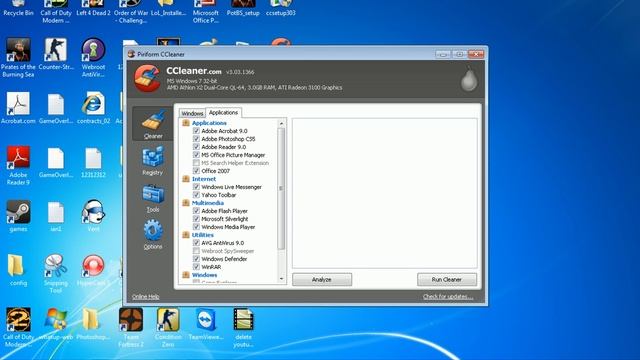Image resolution: width=640 pixels, height=360 pixels.
Task: Select the delete youtu... video file icon
Action: pos(243,327)
